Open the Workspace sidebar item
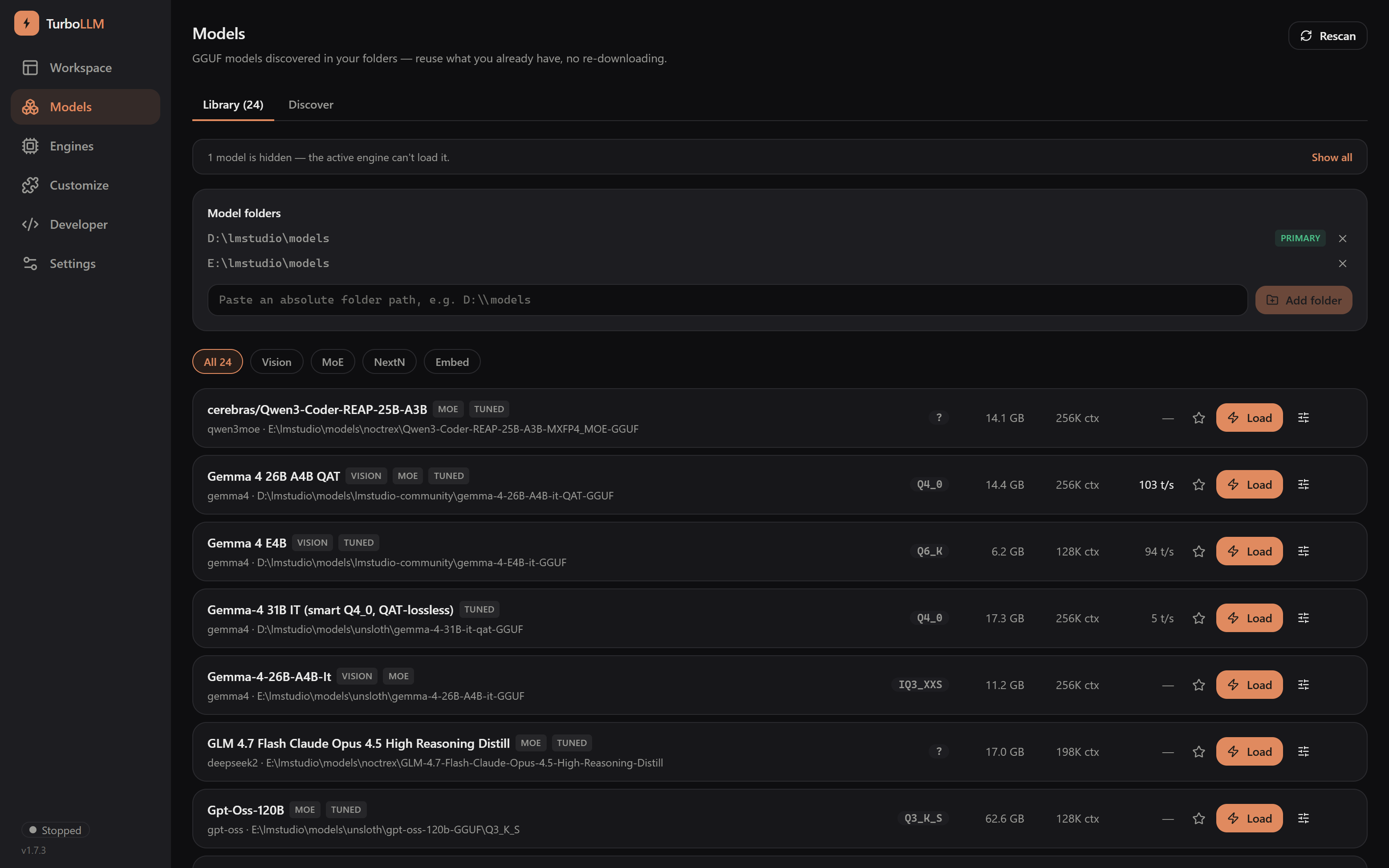This screenshot has height=868, width=1389. tap(85, 68)
